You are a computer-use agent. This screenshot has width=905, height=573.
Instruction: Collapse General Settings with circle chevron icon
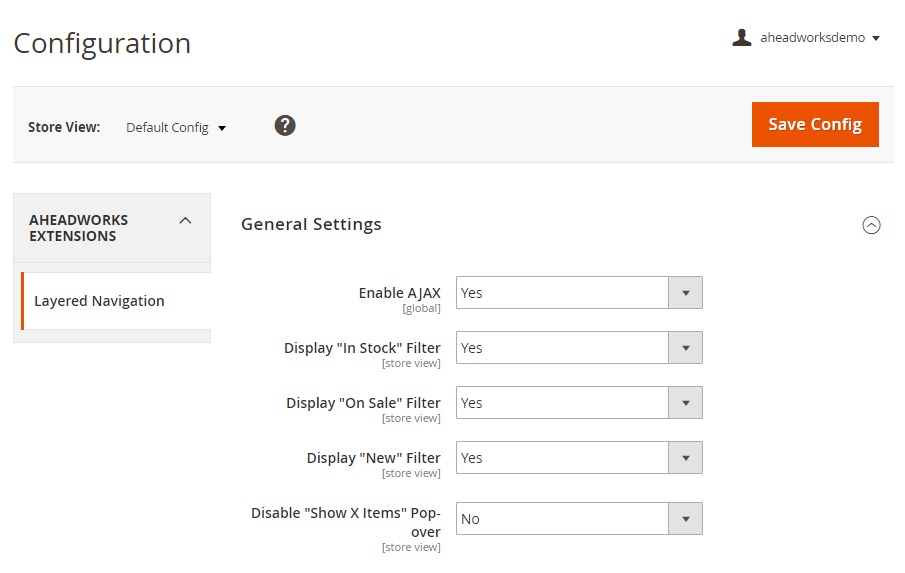pyautogui.click(x=871, y=225)
